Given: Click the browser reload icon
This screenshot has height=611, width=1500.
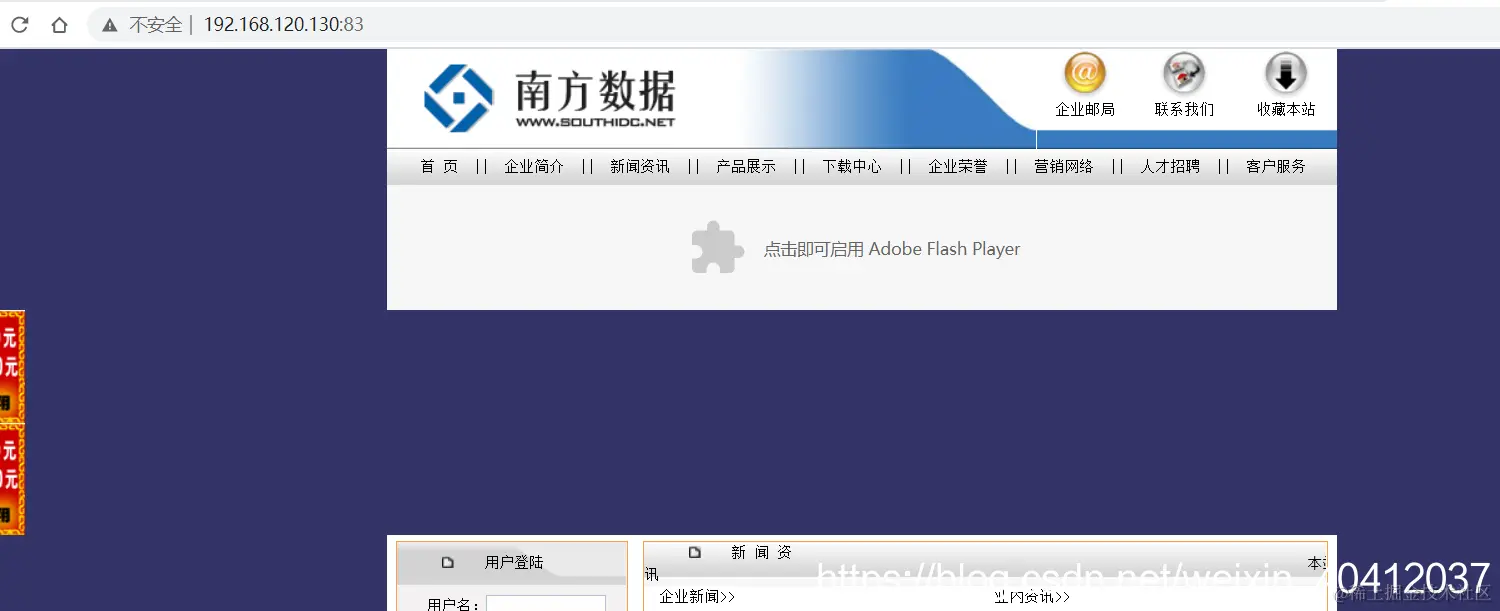Looking at the screenshot, I should (19, 24).
